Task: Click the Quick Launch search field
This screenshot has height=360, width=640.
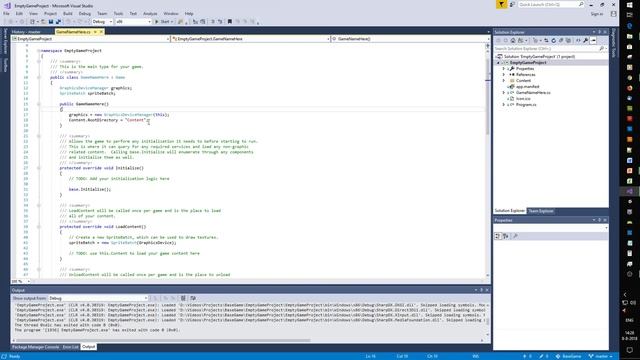Action: (551, 4)
